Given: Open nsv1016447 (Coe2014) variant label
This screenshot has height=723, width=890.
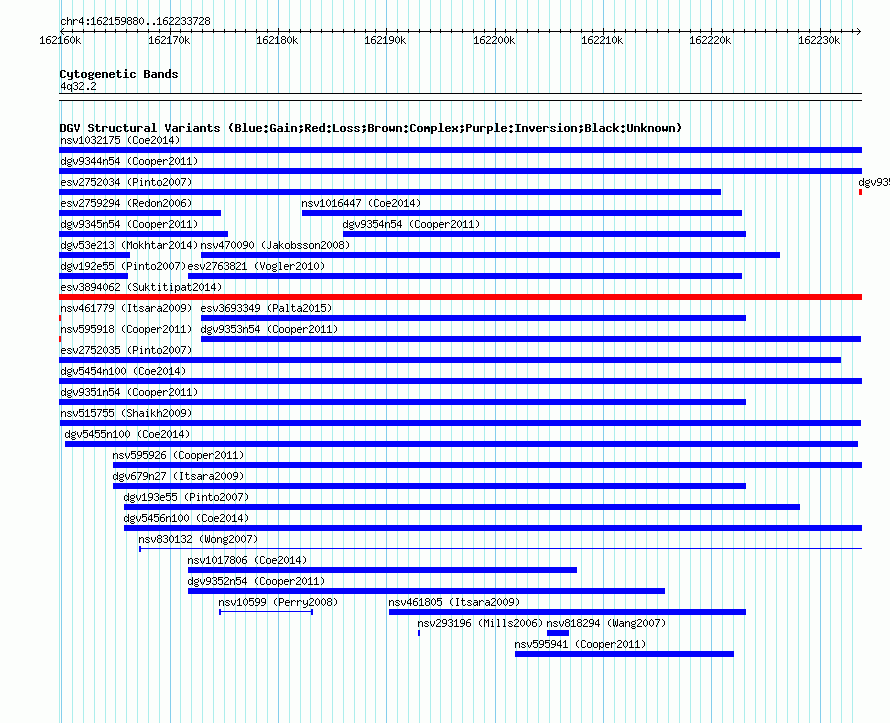Looking at the screenshot, I should coord(361,203).
